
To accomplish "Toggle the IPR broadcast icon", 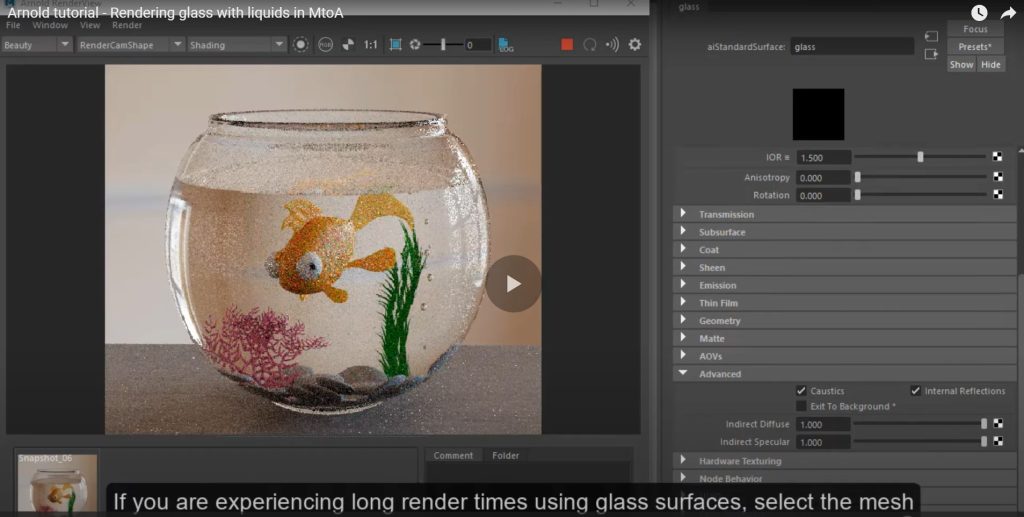I will [x=612, y=44].
